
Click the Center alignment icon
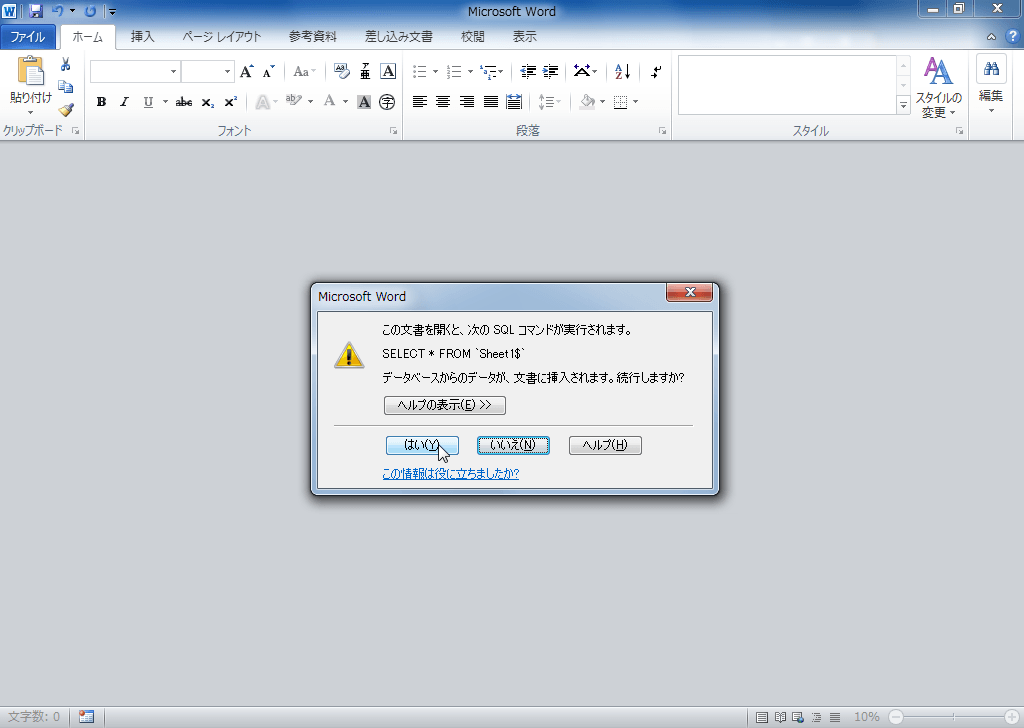coord(443,102)
